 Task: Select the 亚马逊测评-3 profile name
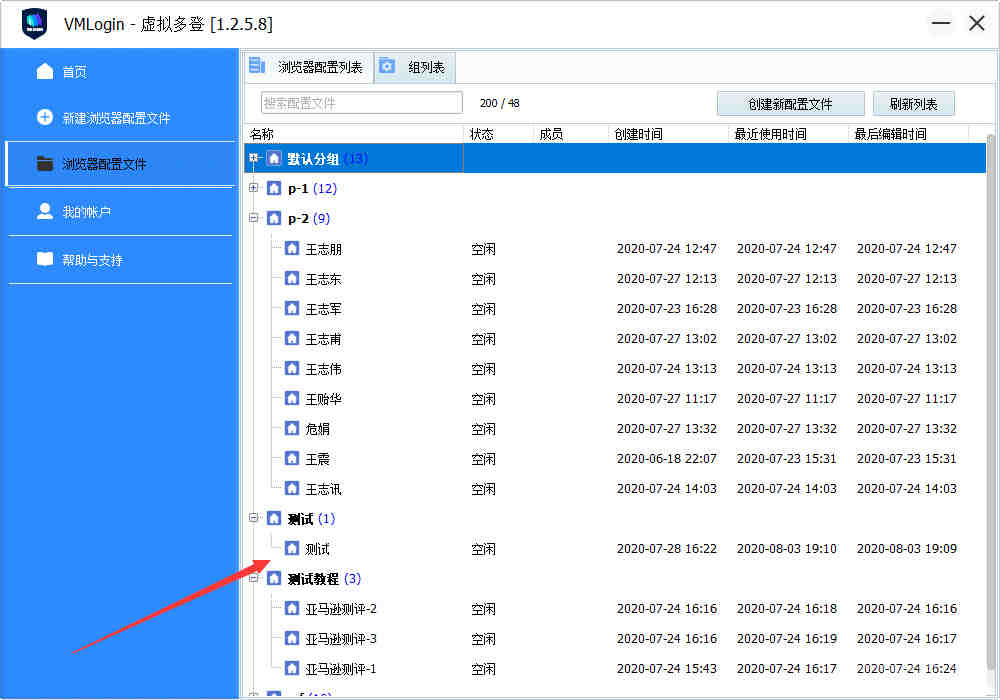(341, 639)
